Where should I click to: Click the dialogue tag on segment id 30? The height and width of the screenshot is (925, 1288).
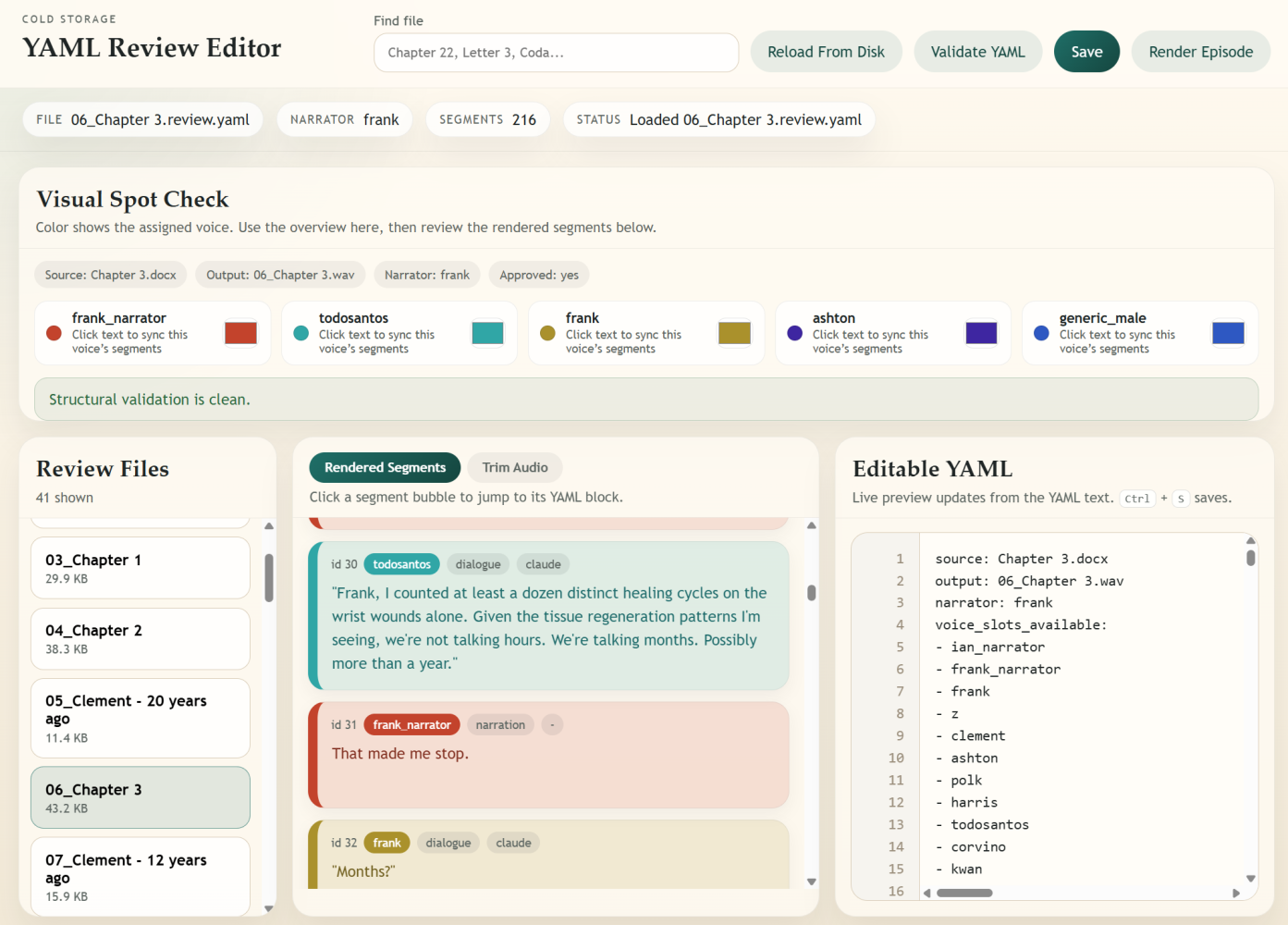[x=478, y=564]
